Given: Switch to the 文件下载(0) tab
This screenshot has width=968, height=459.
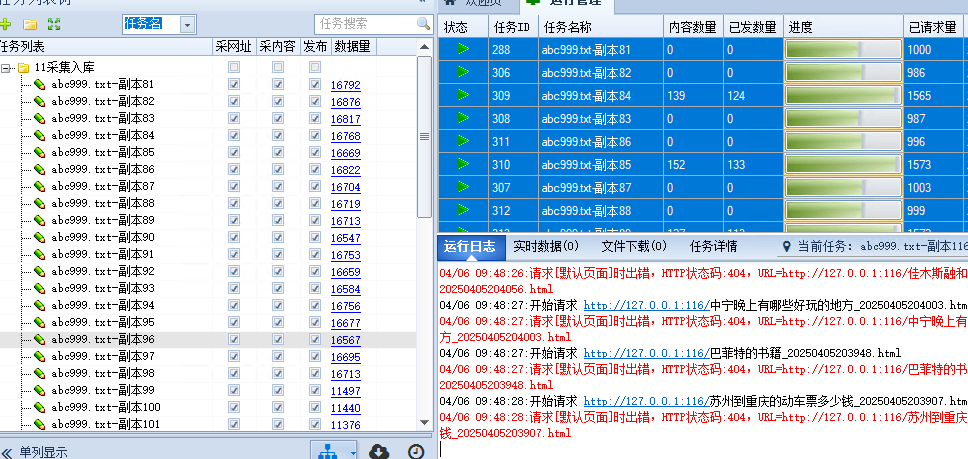Looking at the screenshot, I should [634, 247].
